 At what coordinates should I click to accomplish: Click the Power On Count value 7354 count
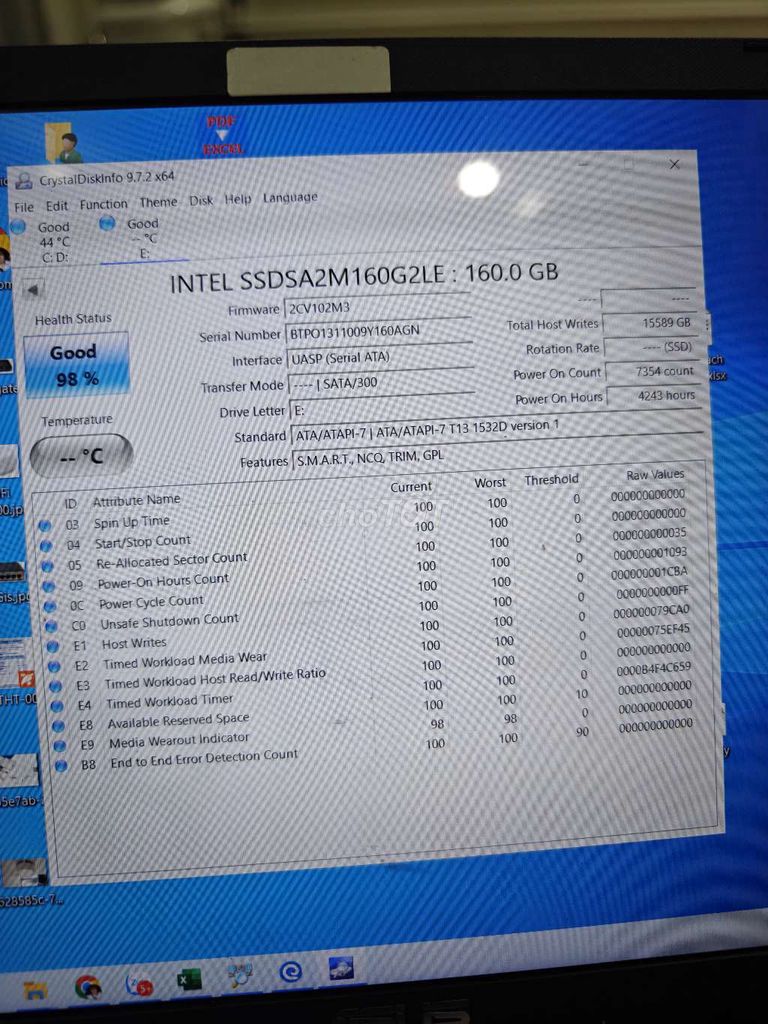coord(652,372)
